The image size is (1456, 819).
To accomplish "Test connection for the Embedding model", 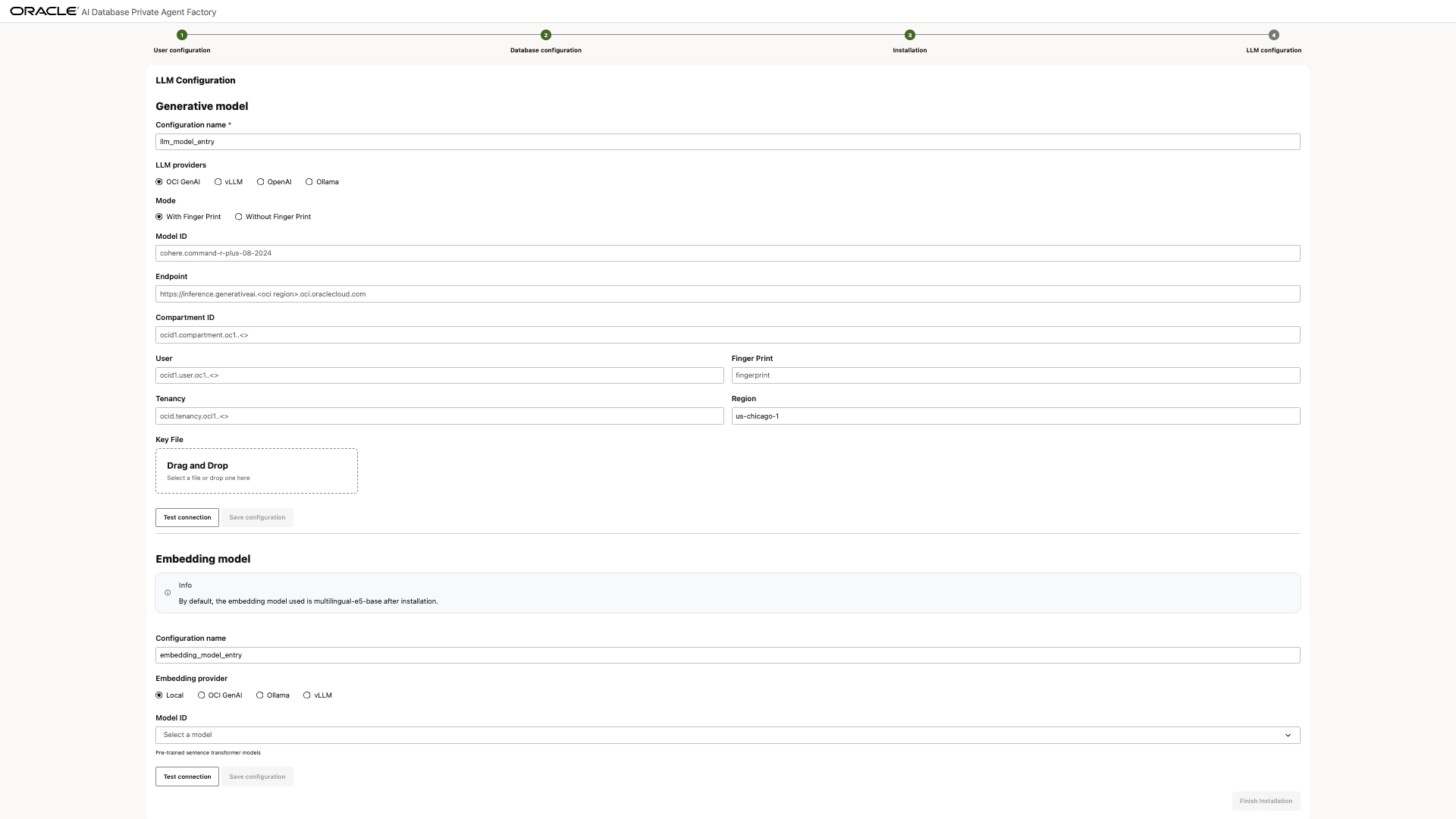I will click(187, 777).
